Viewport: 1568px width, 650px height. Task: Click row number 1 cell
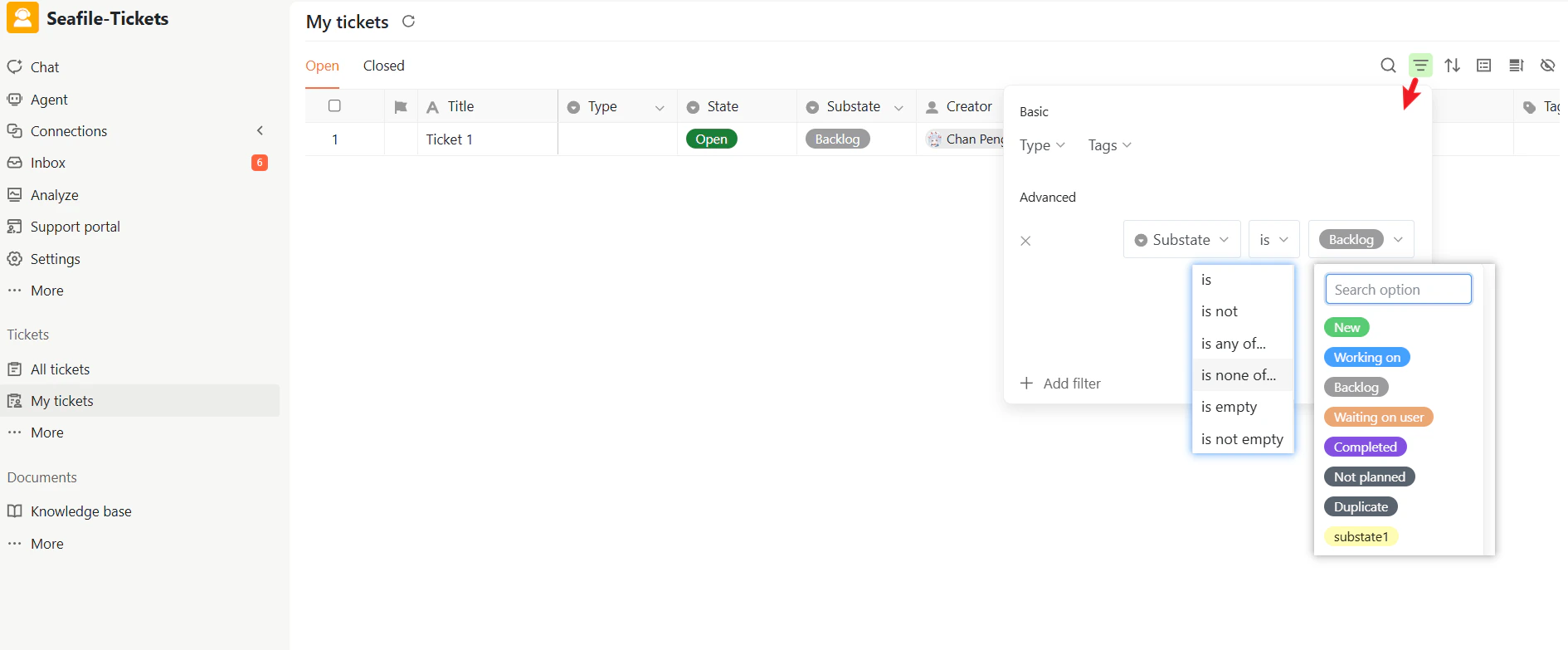[x=335, y=139]
